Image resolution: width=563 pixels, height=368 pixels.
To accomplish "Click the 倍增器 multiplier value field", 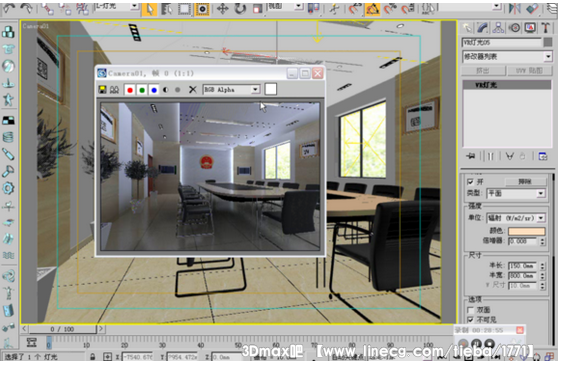I will (x=523, y=241).
